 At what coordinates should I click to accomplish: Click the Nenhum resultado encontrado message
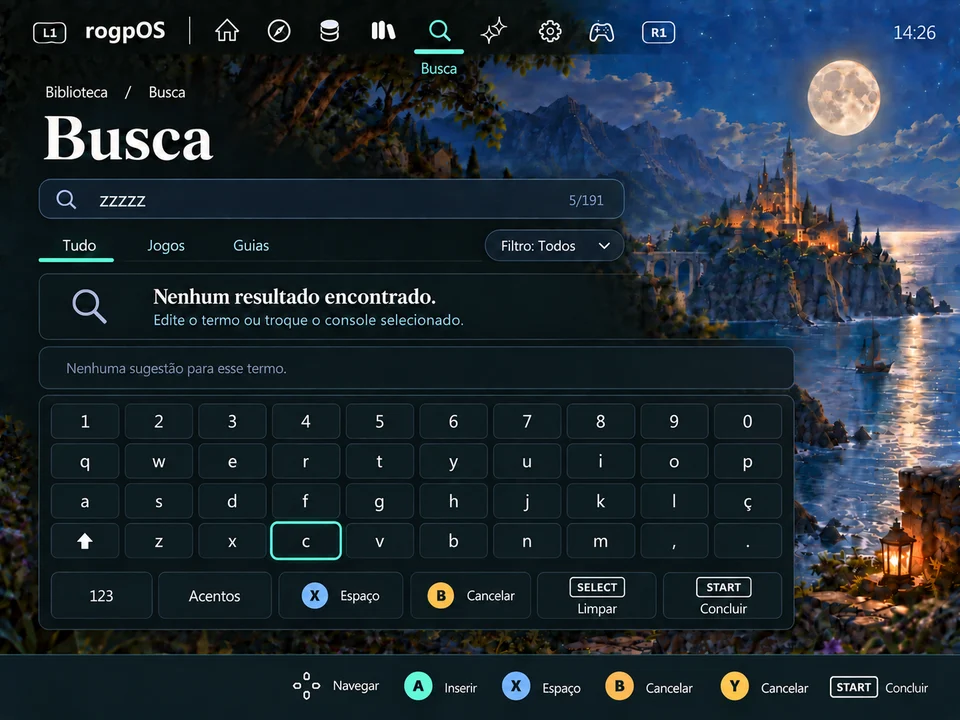[x=294, y=296]
